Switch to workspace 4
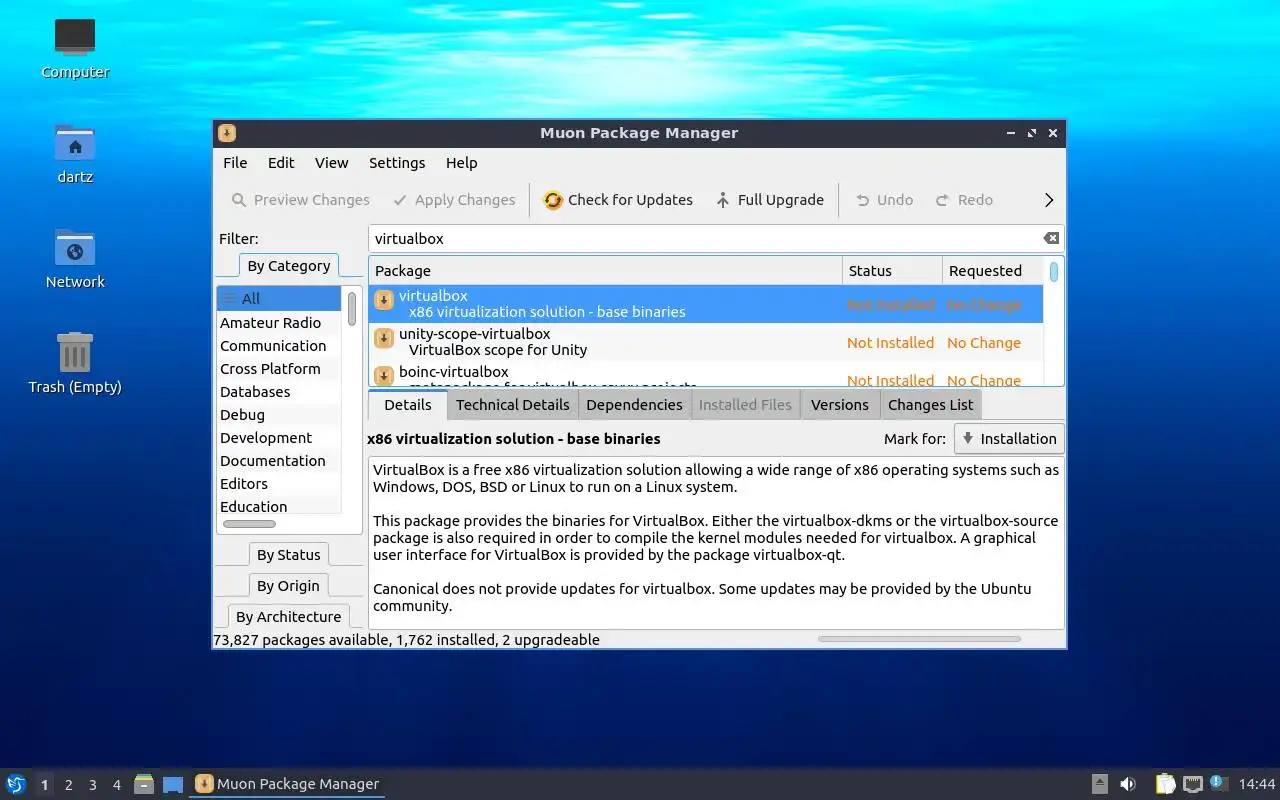The height and width of the screenshot is (800, 1280). (116, 785)
